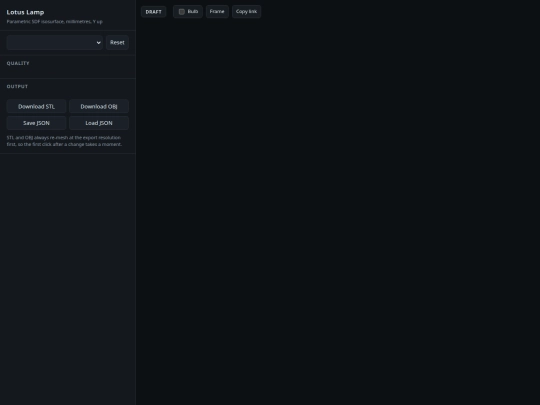Save parameters as JSON
540x405 pixels.
tap(36, 123)
